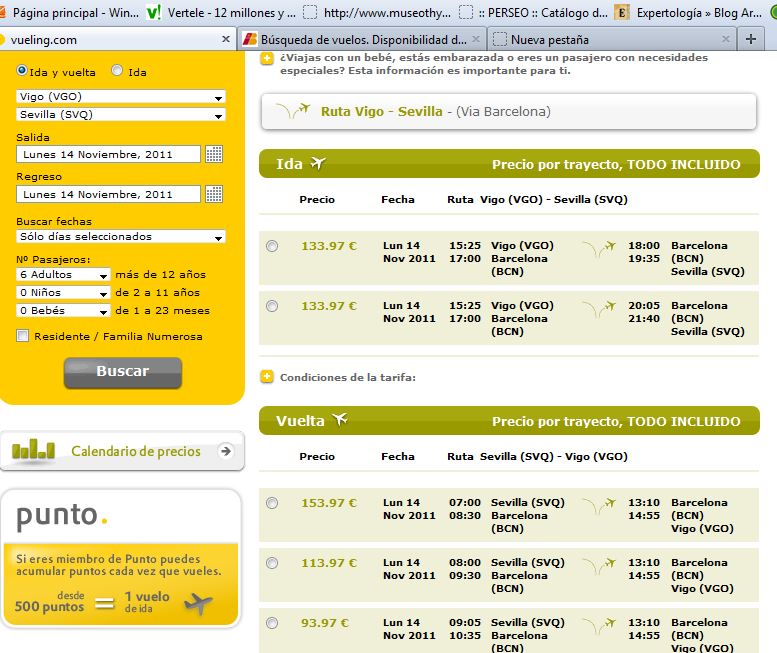Screen dimensions: 777x653
Task: Select the Ida y vuelta radio button
Action: 22,70
